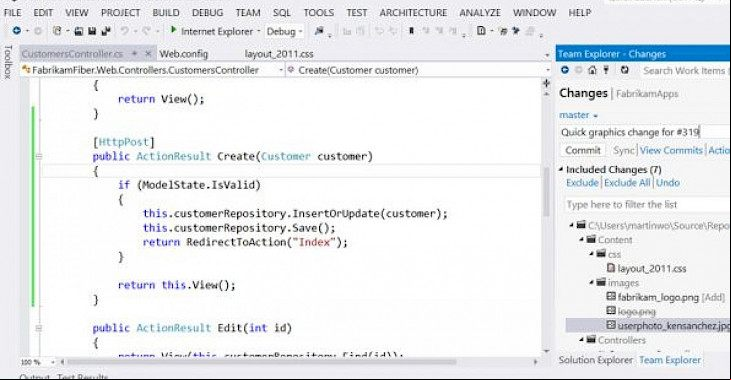The height and width of the screenshot is (380, 731).
Task: Click the New Project toolbar icon
Action: (57, 31)
